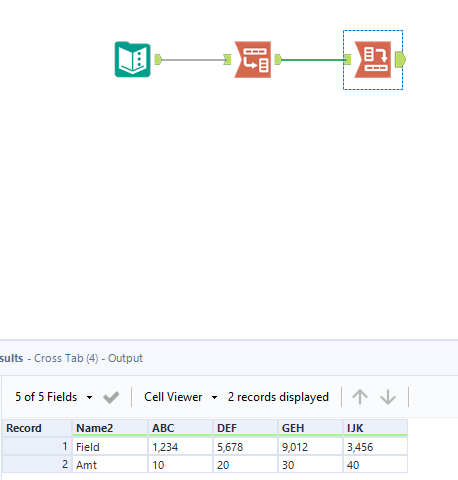Screen dimensions: 458x480
Task: Select the Cross Tab tool on canvas
Action: coord(373,60)
